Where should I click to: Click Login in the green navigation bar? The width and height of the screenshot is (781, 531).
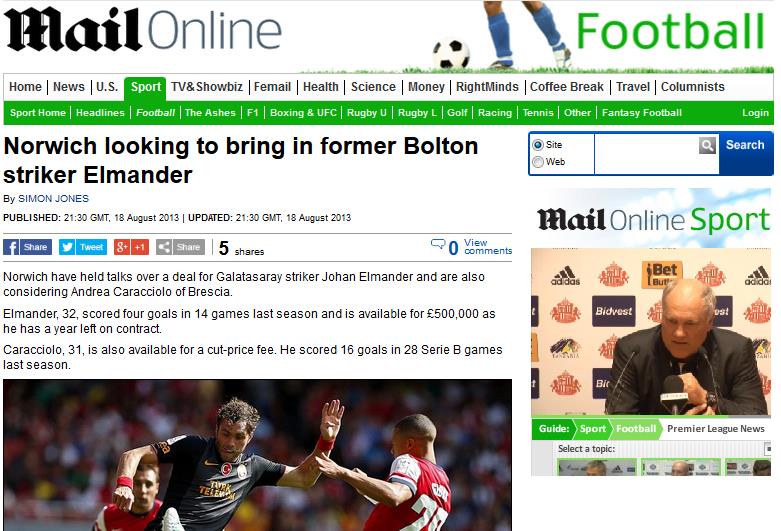755,113
